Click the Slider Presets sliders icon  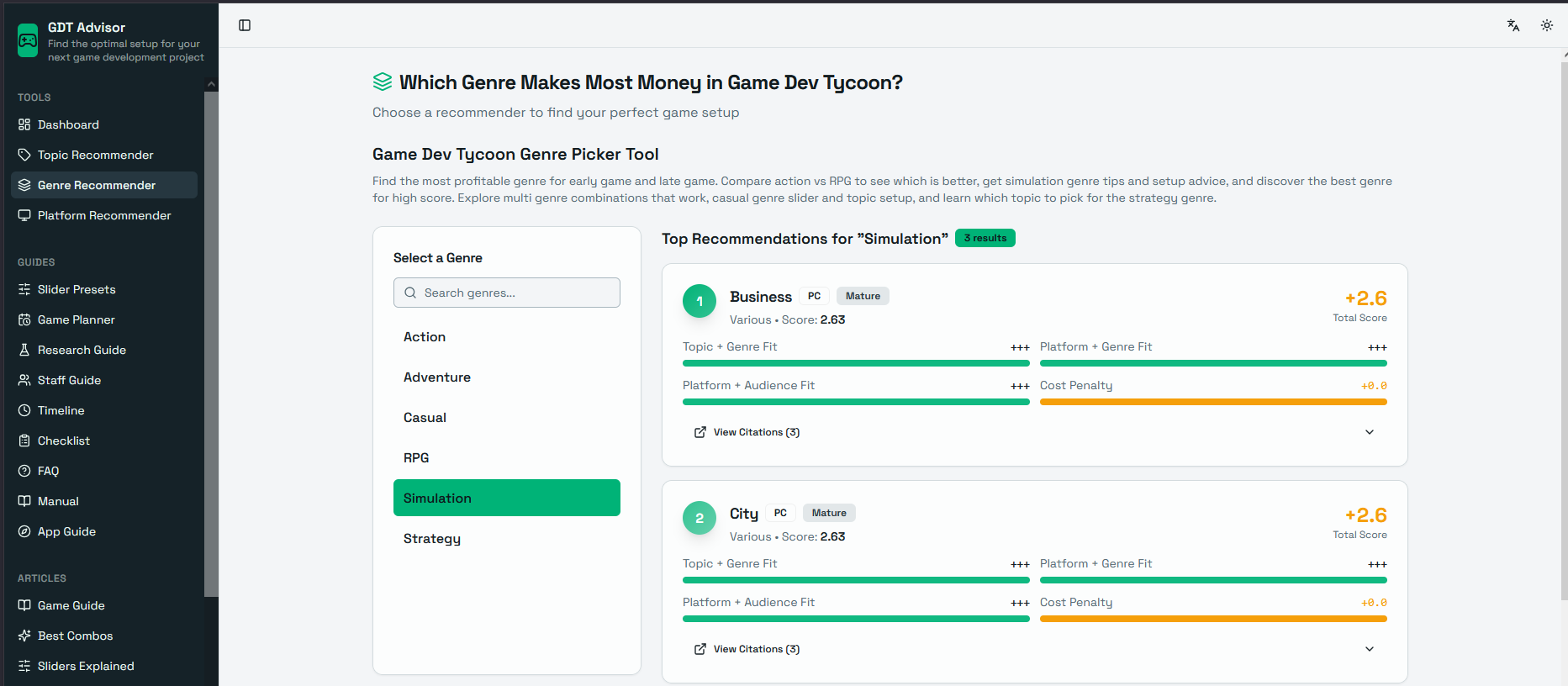tap(24, 289)
